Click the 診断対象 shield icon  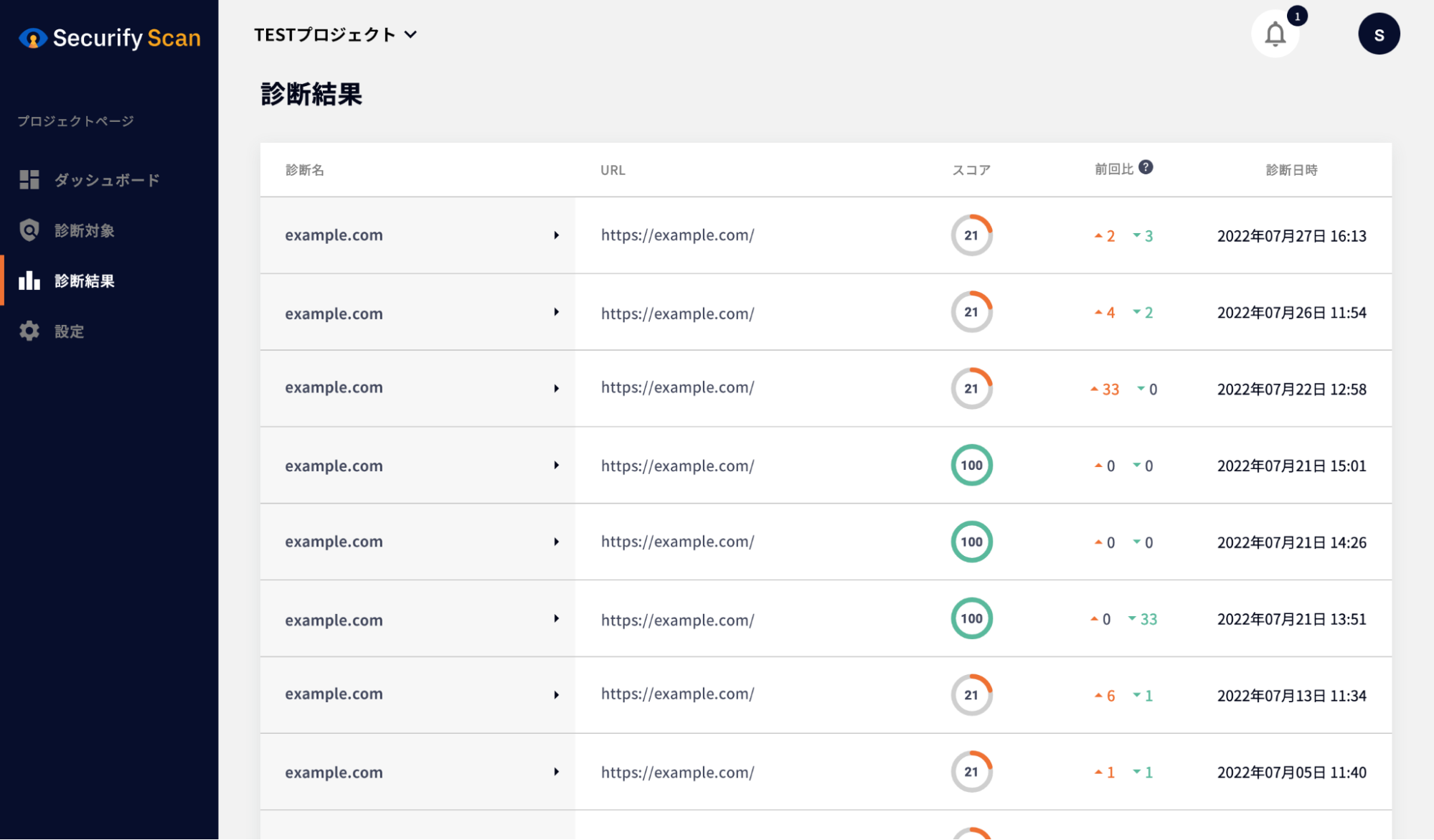(x=29, y=230)
